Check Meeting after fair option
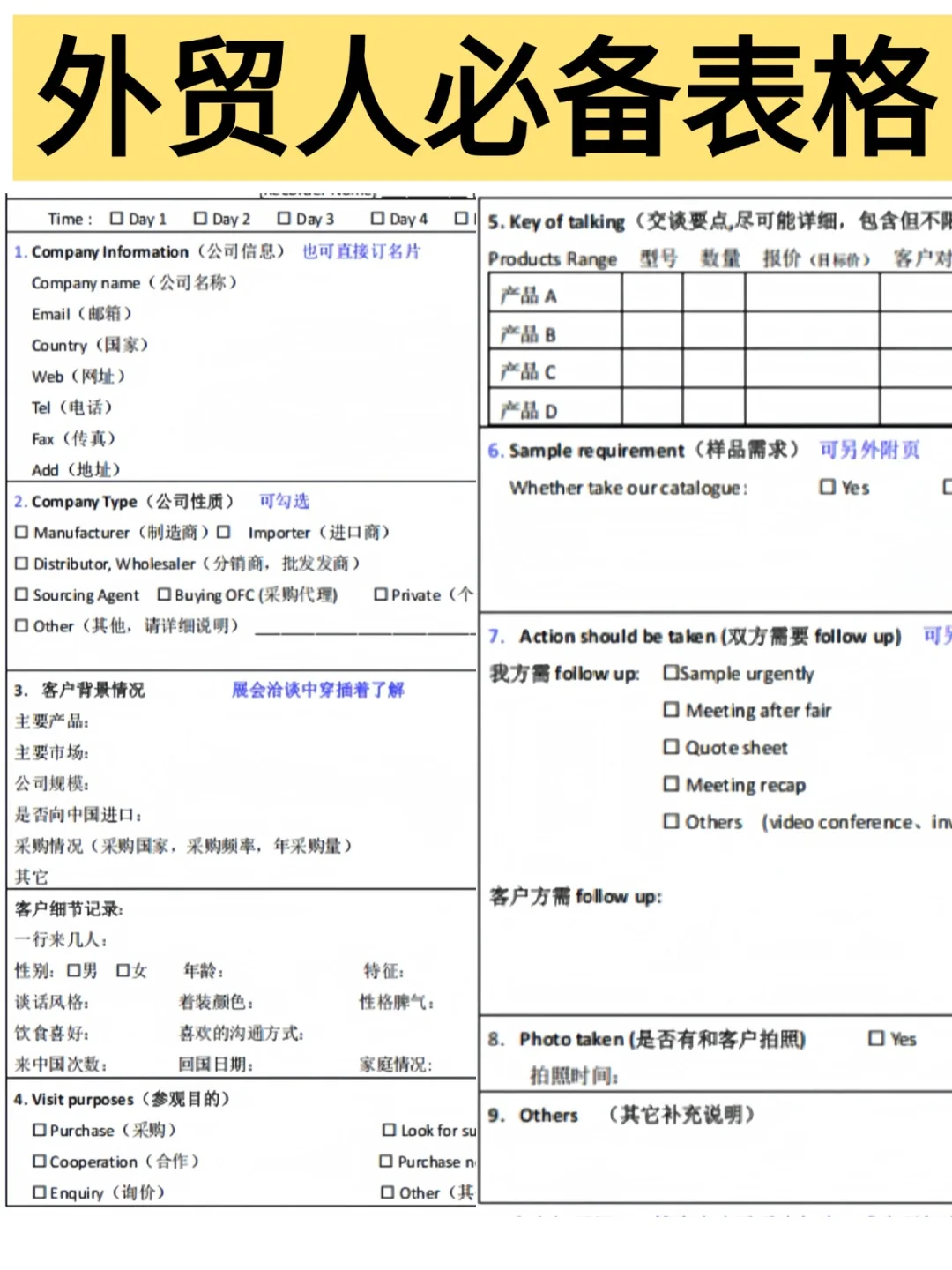The width and height of the screenshot is (952, 1270). coord(671,710)
